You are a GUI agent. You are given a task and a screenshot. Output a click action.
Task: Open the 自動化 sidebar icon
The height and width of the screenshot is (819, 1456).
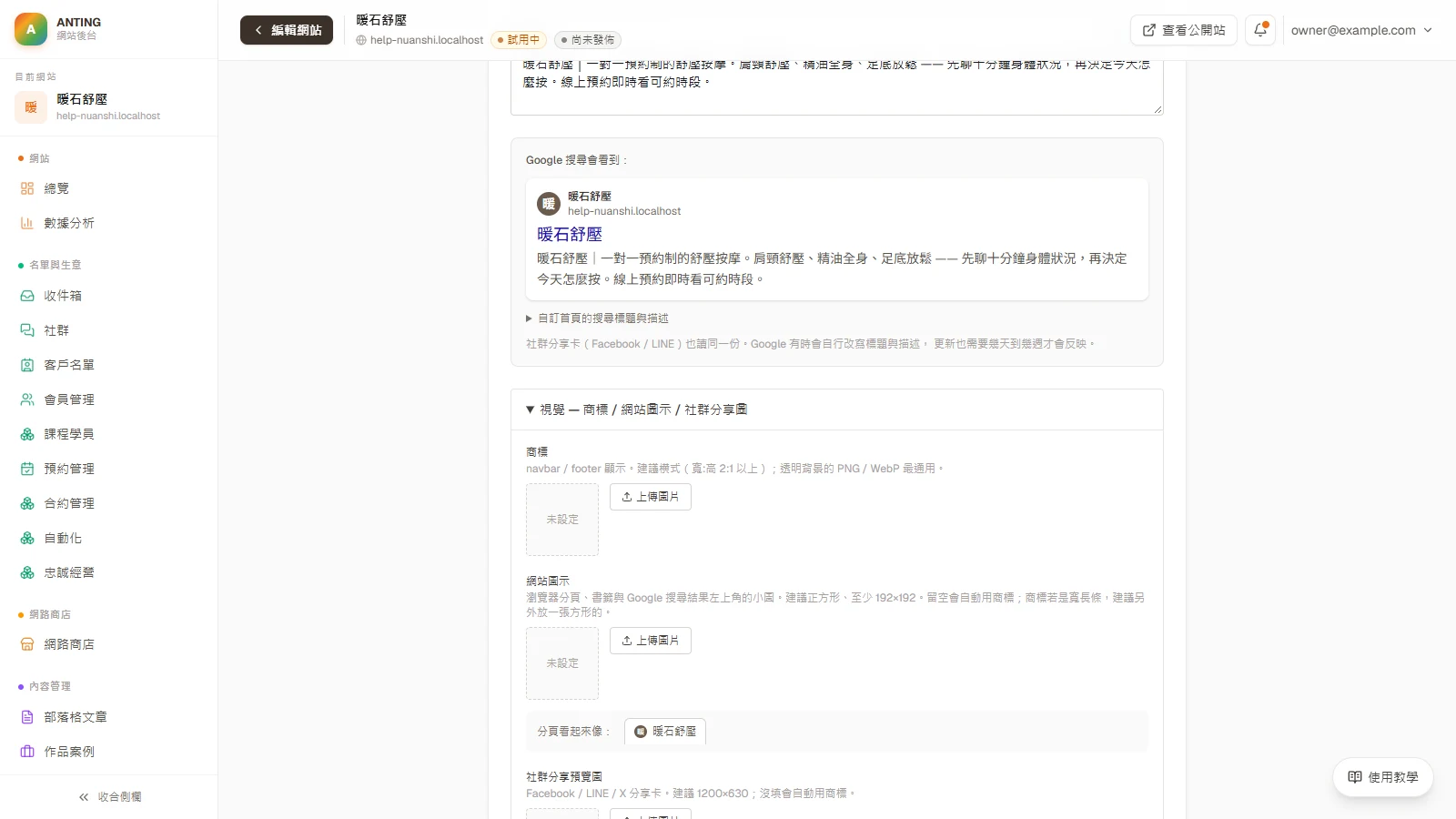click(x=27, y=539)
